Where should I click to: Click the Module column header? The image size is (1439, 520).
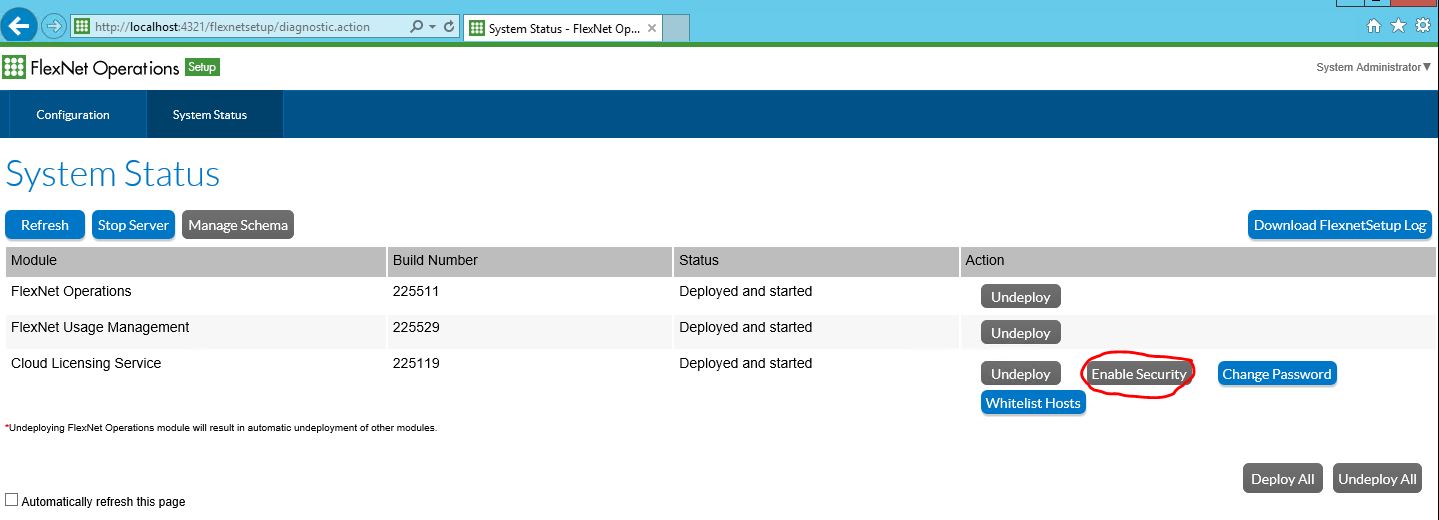(x=195, y=260)
